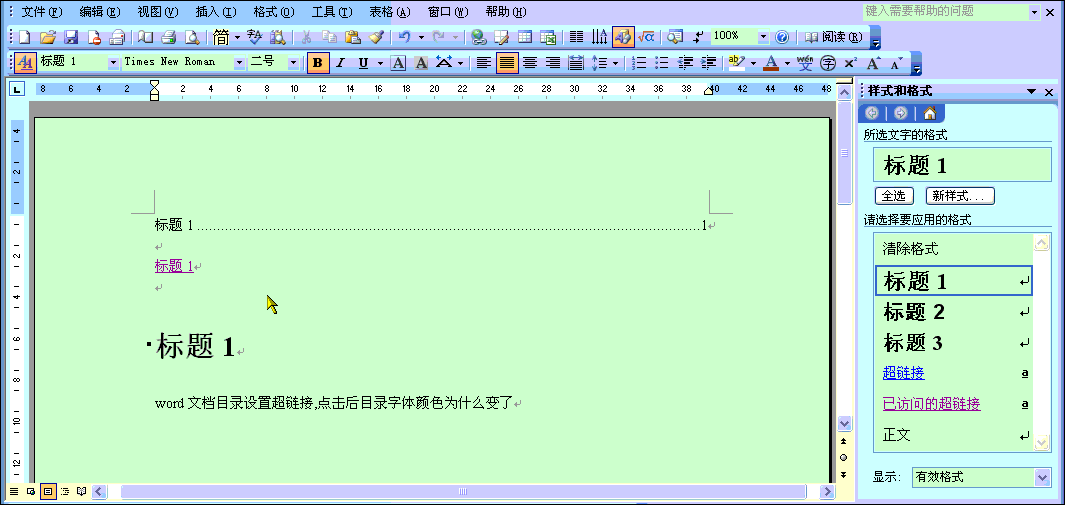Open Print Preview magnifier icon
Screen dimensions: 1065x505
(192, 37)
